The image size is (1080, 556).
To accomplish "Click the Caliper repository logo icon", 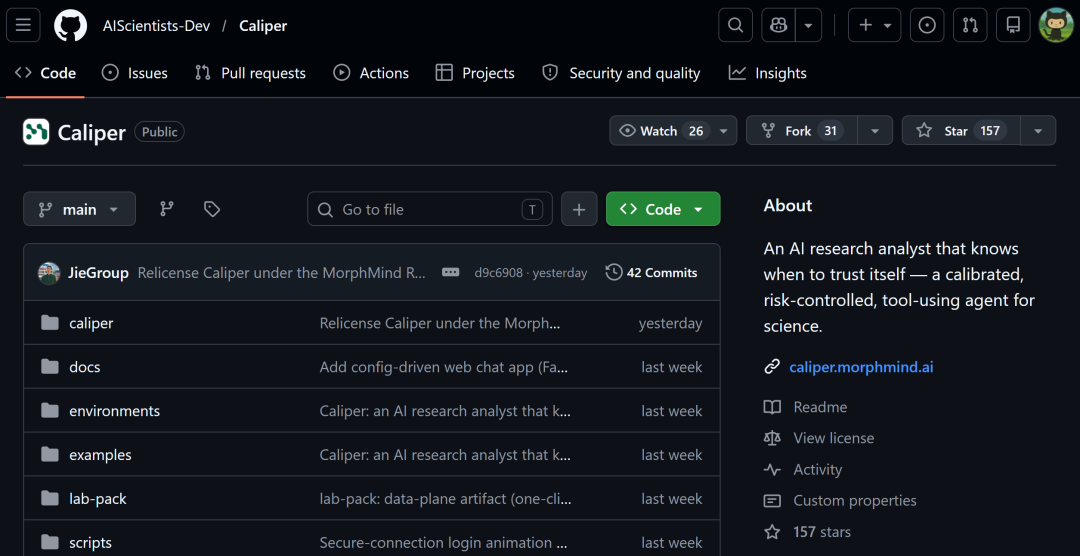I will click(36, 132).
